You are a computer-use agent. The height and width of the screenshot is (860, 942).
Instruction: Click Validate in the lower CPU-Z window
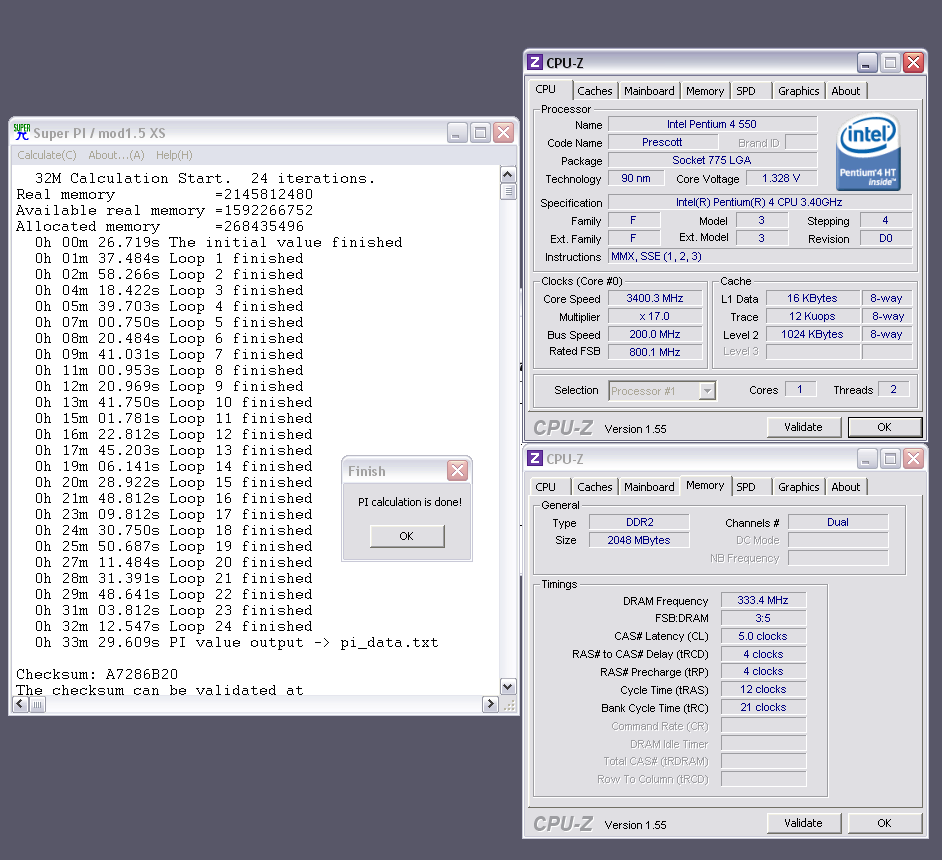coord(803,823)
